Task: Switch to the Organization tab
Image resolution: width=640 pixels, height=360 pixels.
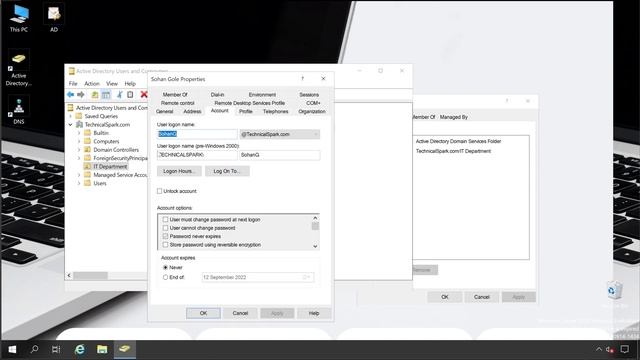Action: (x=312, y=111)
